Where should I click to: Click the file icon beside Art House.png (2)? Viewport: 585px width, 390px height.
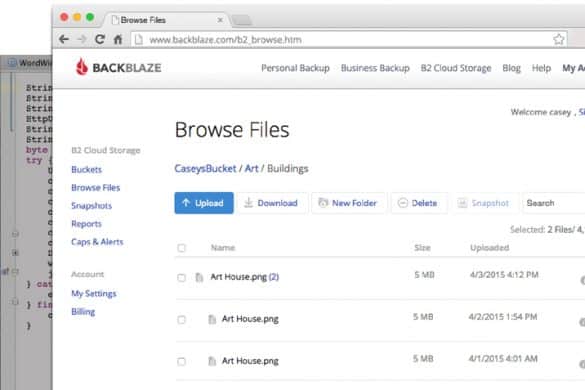tap(199, 277)
